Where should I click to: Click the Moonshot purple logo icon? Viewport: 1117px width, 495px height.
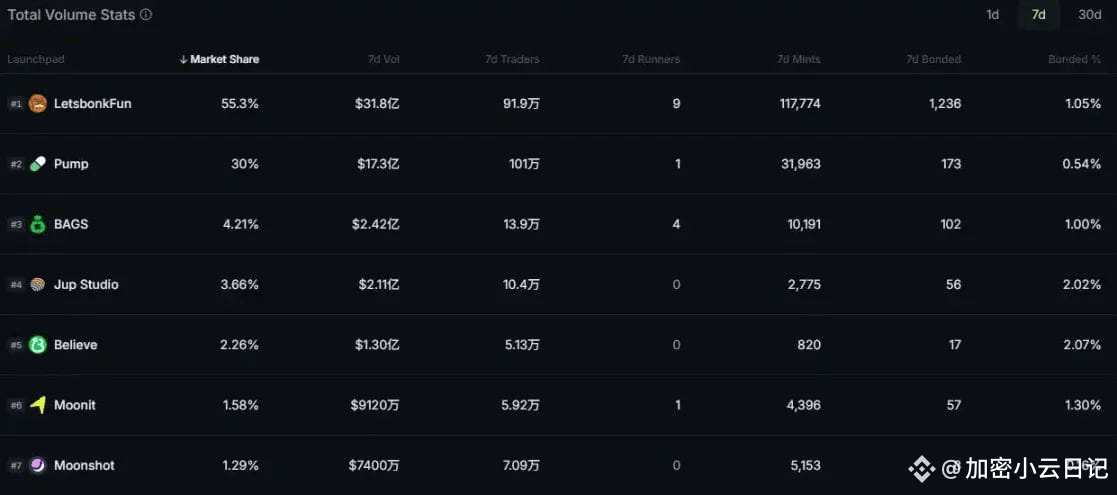click(38, 465)
